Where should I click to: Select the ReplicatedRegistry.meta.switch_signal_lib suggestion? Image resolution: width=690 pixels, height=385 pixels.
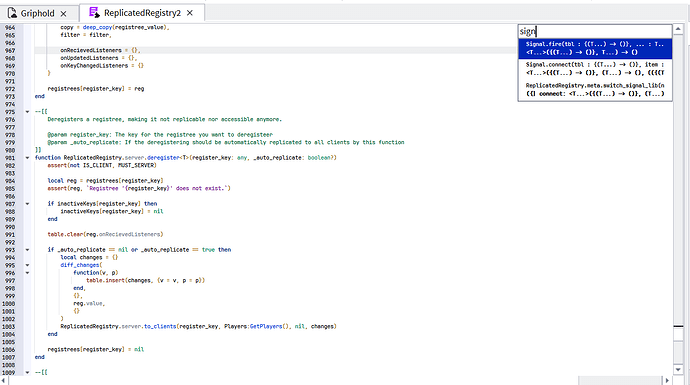595,89
